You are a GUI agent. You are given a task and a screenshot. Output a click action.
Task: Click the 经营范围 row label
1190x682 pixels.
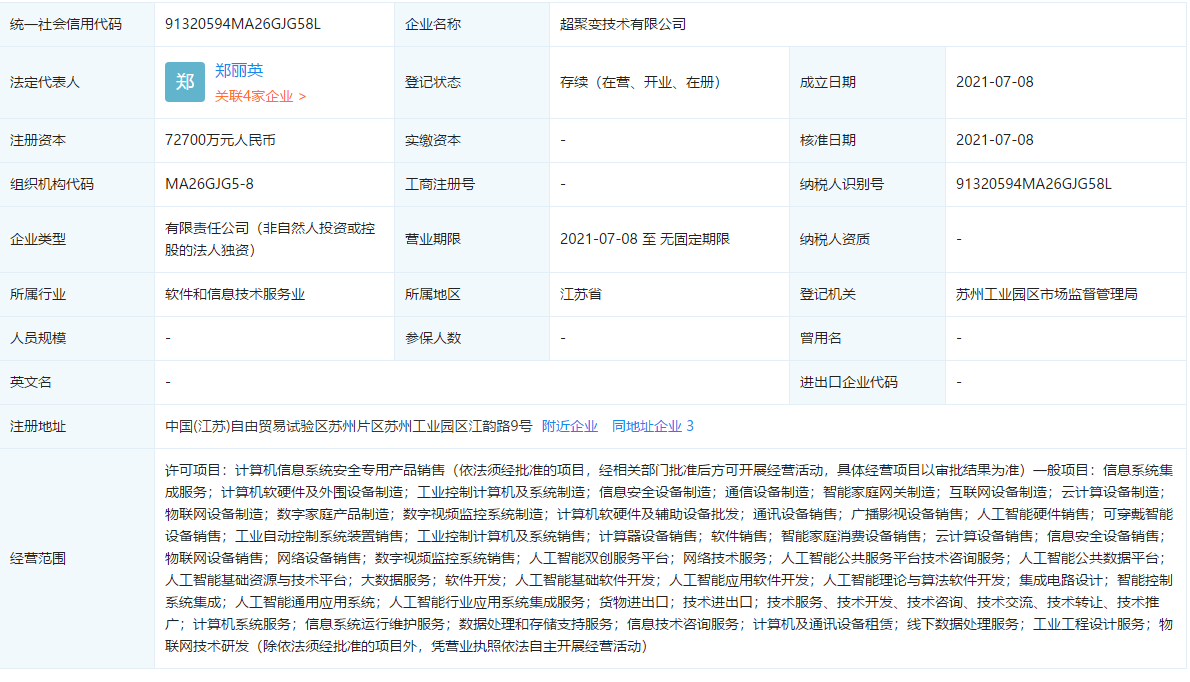click(x=38, y=558)
